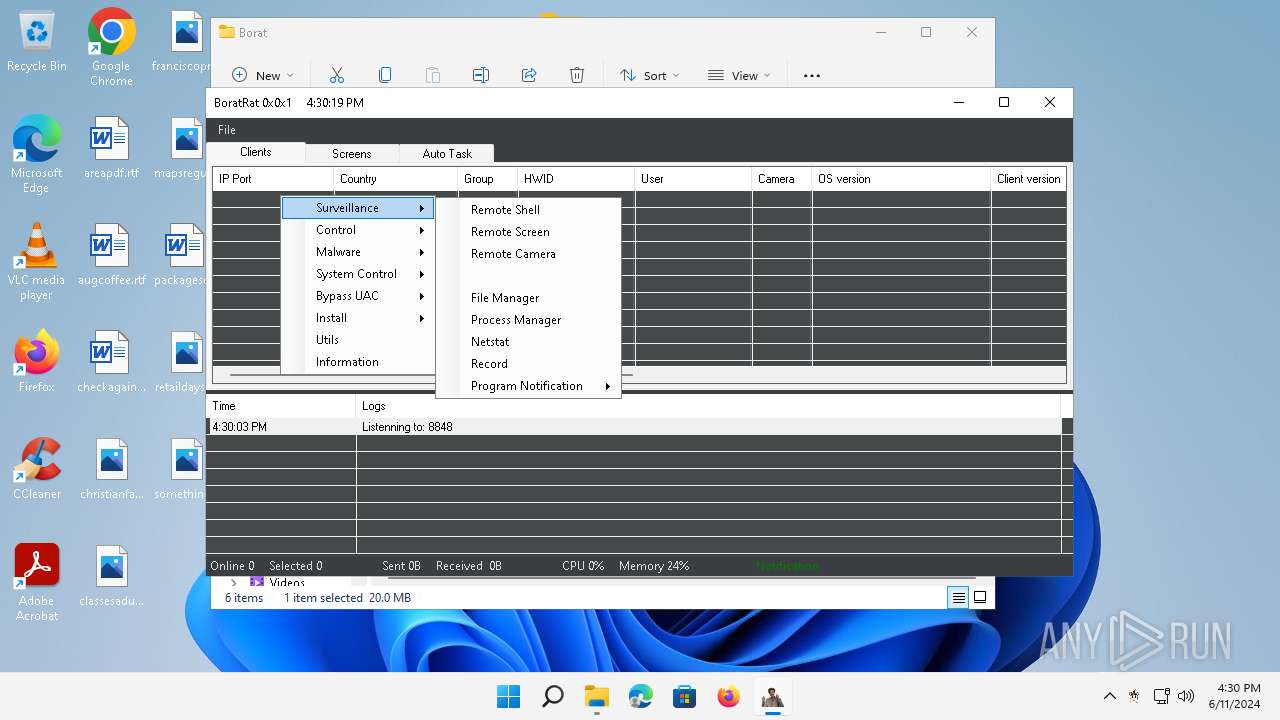Switch Explorer to details view icon
1280x720 pixels.
(x=958, y=597)
